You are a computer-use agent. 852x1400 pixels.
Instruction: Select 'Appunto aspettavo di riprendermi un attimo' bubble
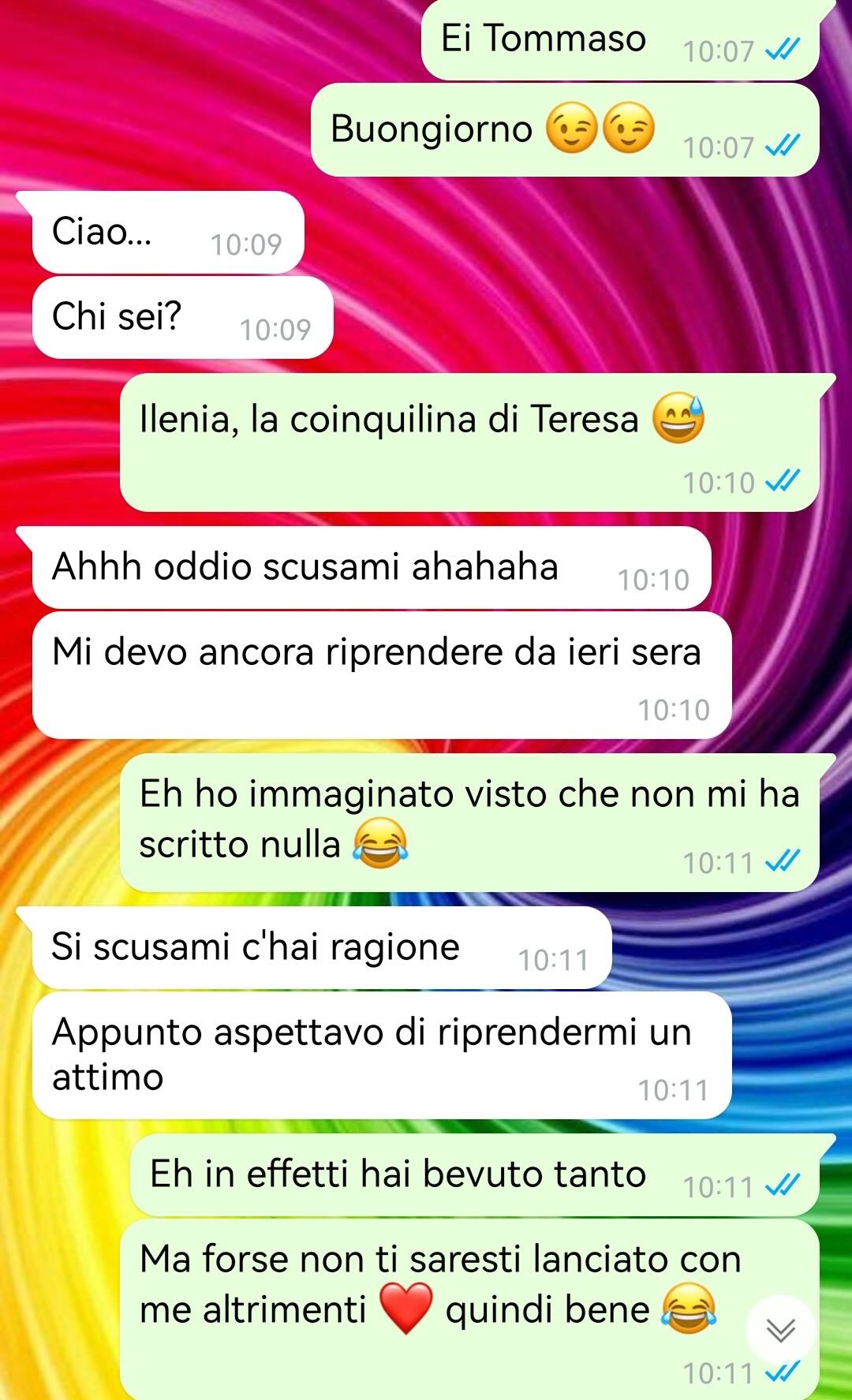(x=382, y=1055)
